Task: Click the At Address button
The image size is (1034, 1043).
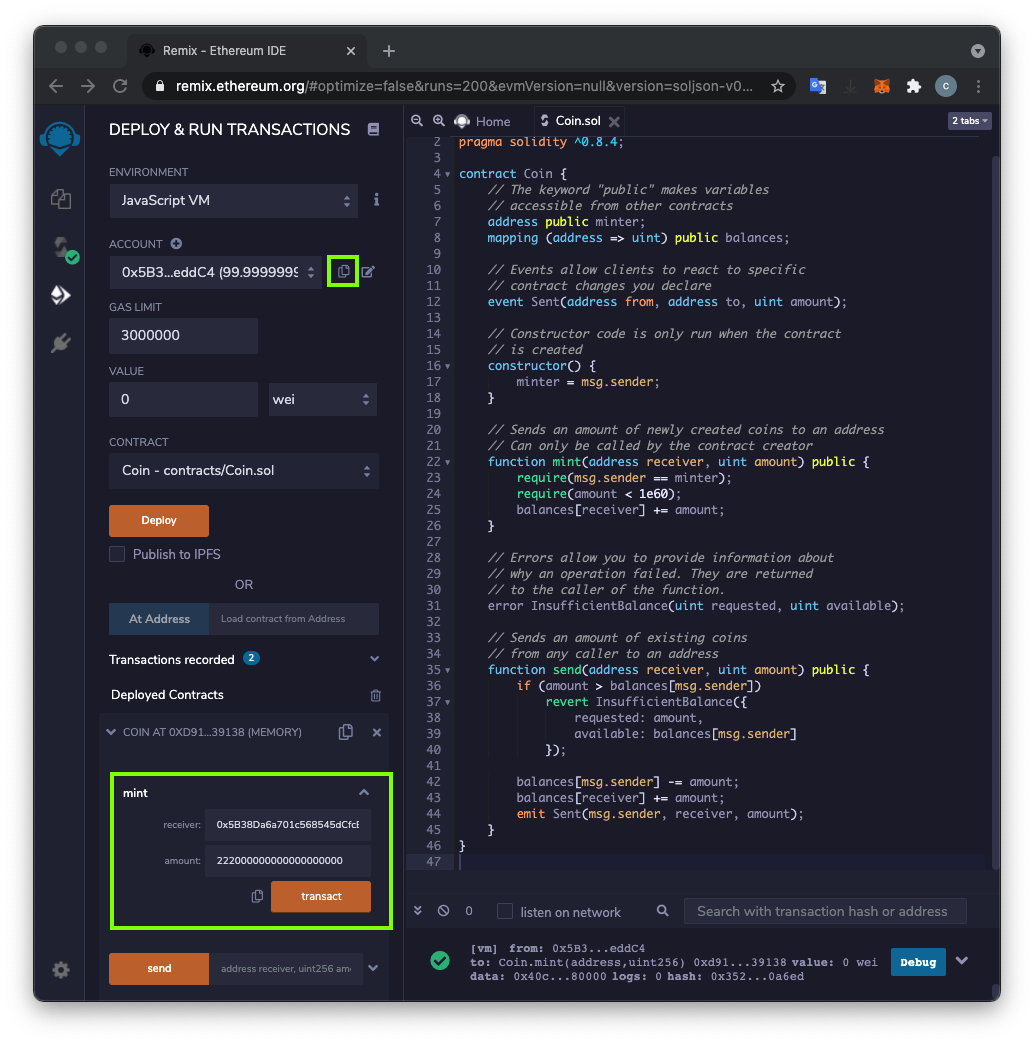Action: pos(159,619)
